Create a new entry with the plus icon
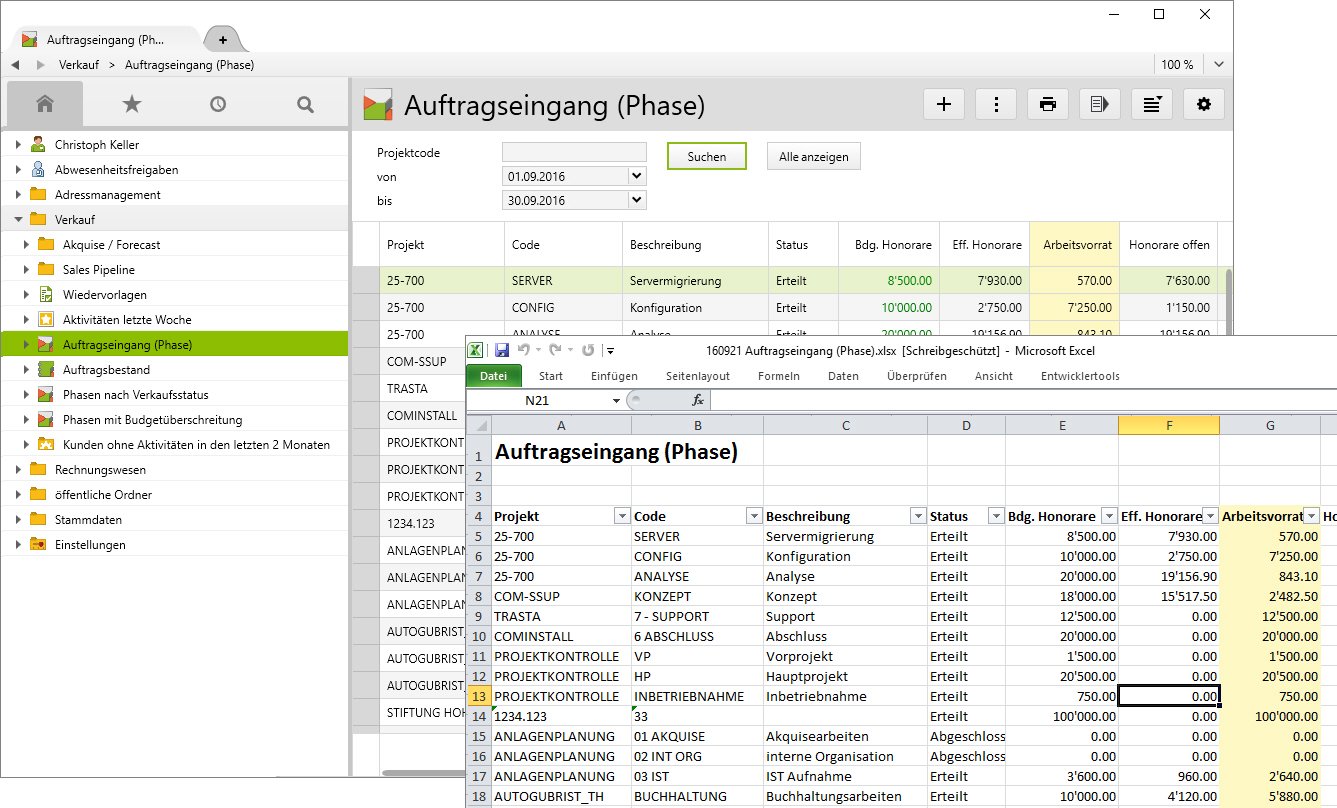1337x808 pixels. [944, 103]
